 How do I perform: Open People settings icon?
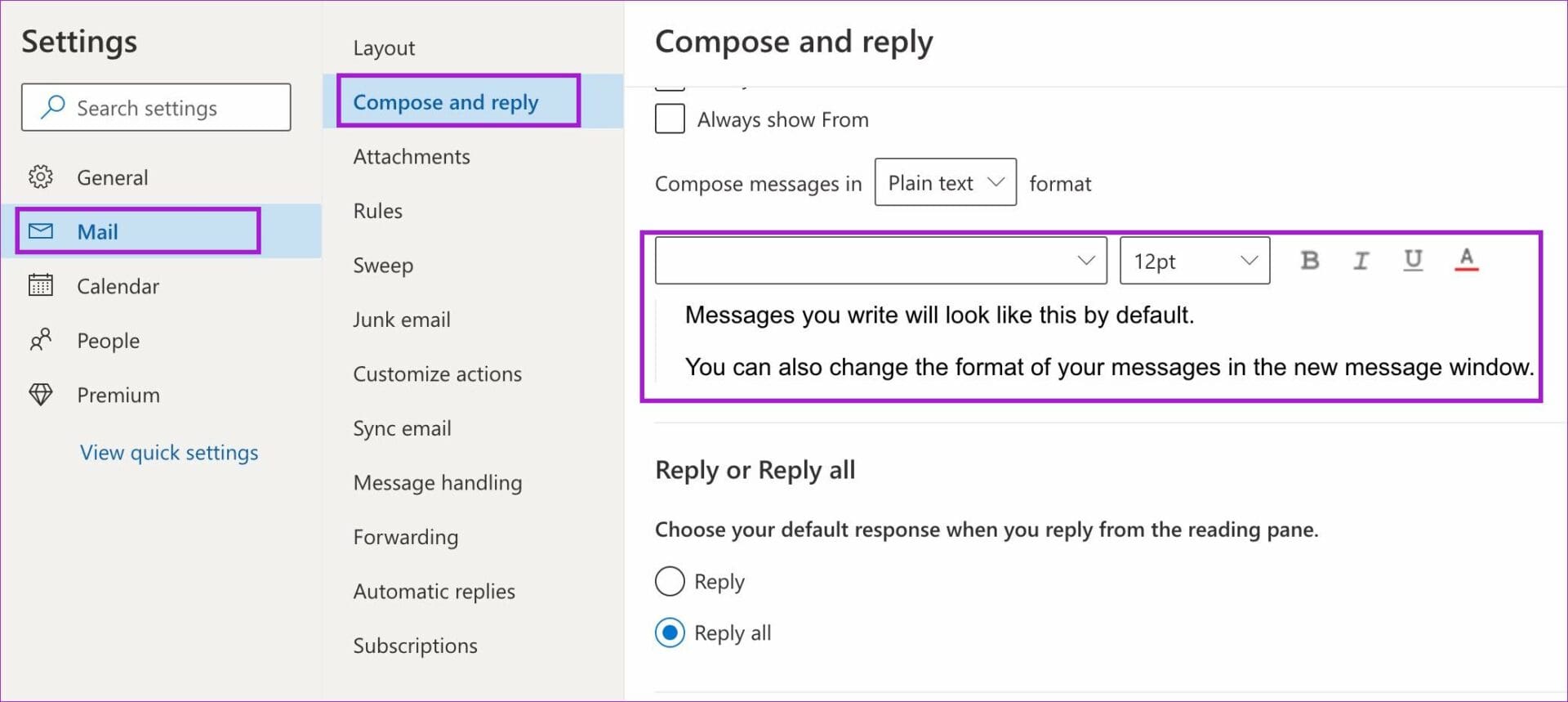(41, 340)
